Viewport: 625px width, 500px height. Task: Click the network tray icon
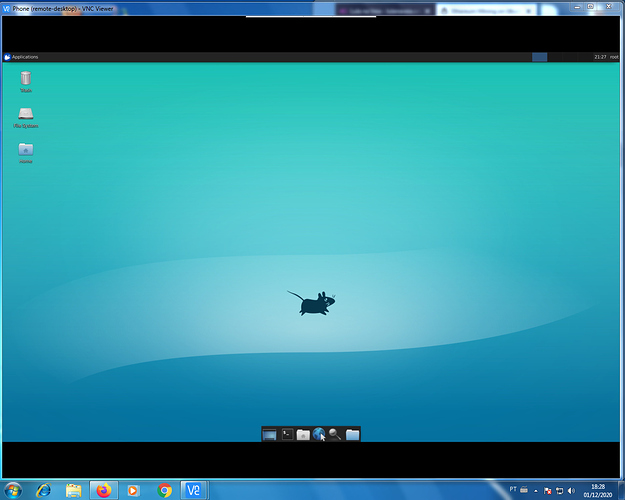tap(560, 491)
